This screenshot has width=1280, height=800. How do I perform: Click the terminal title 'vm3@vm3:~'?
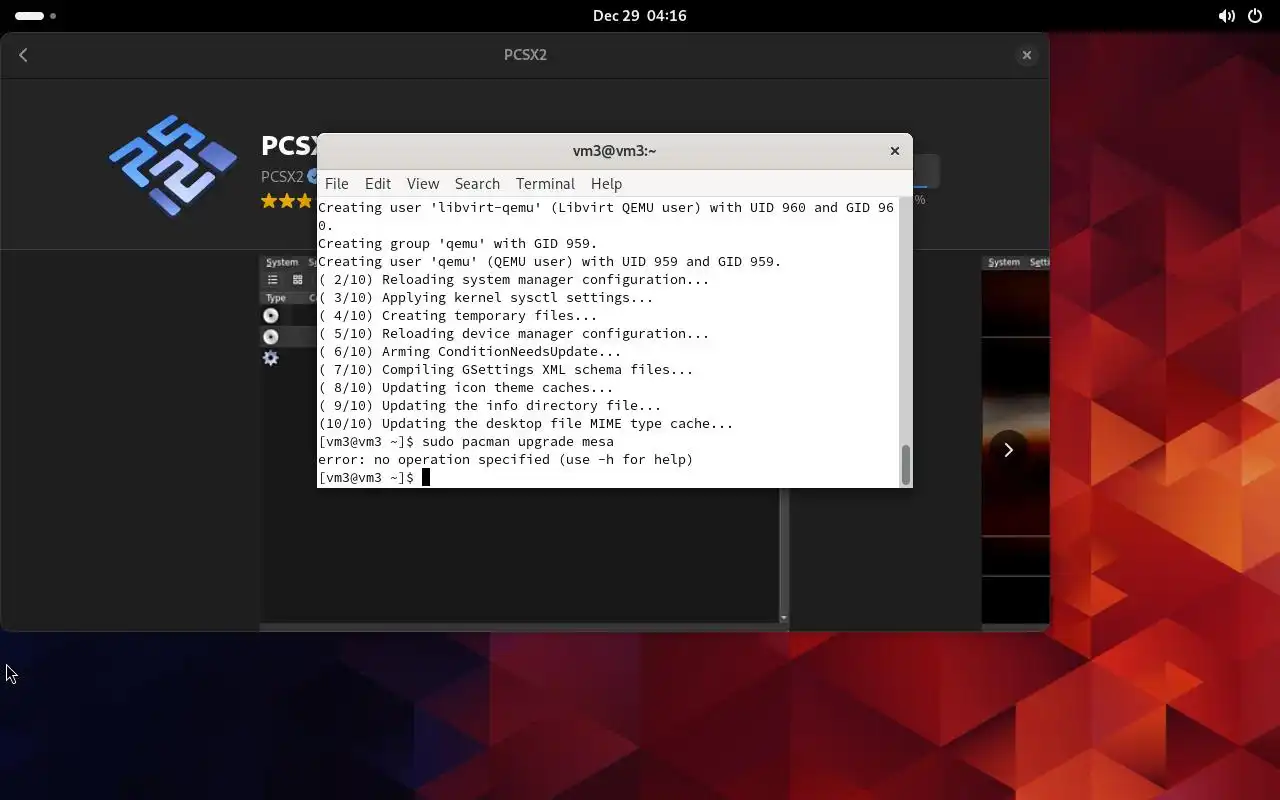point(614,151)
